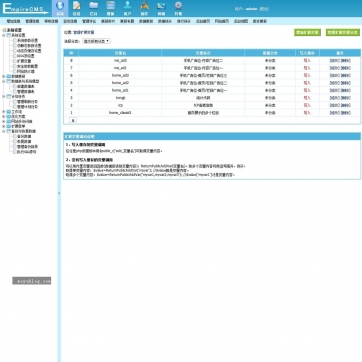This screenshot has width=362, height=362.
Task: Select the home_classid variable name cell
Action: [x=120, y=113]
